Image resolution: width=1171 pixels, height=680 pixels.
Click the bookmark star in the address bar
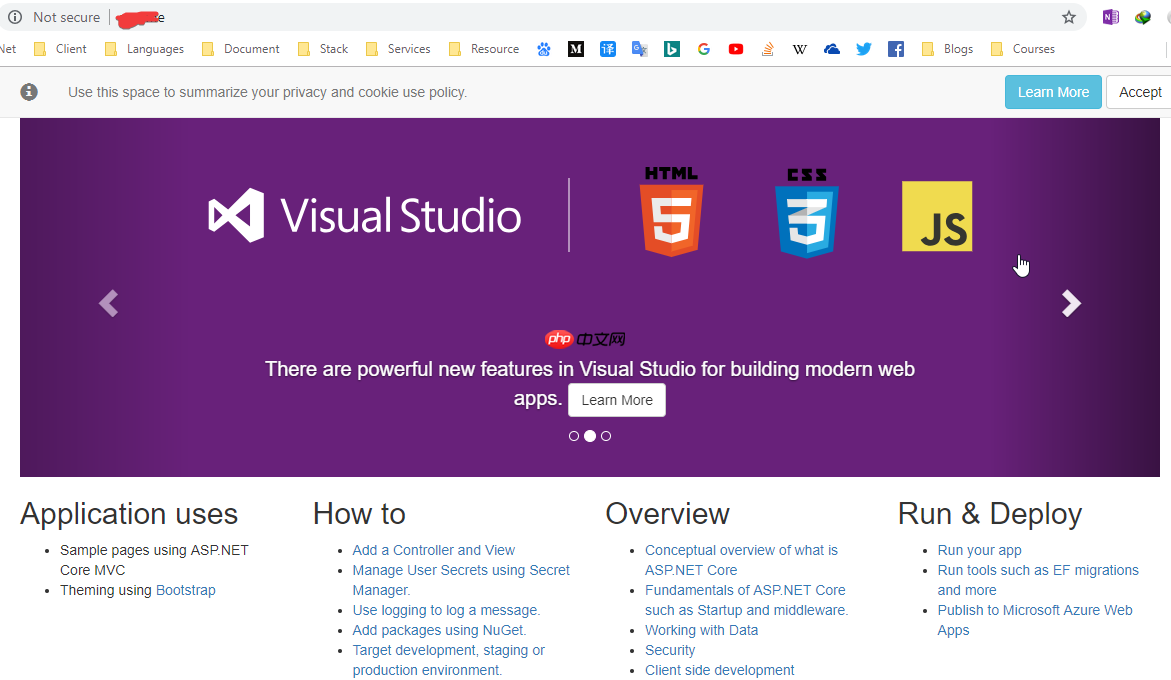tap(1068, 17)
